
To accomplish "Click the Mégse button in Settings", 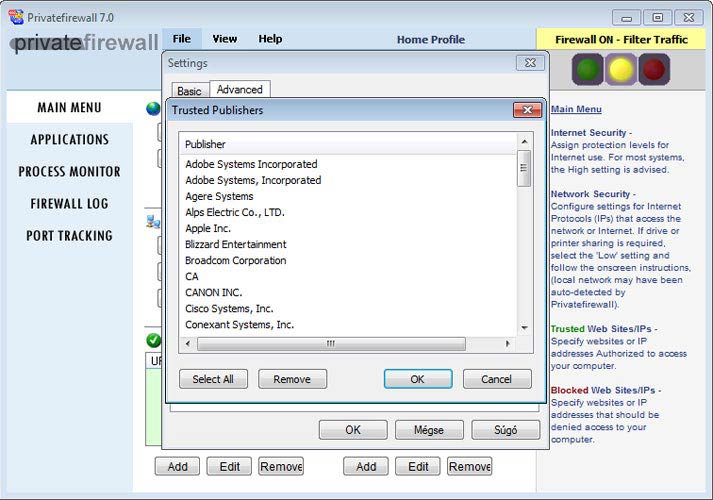I will pos(429,430).
